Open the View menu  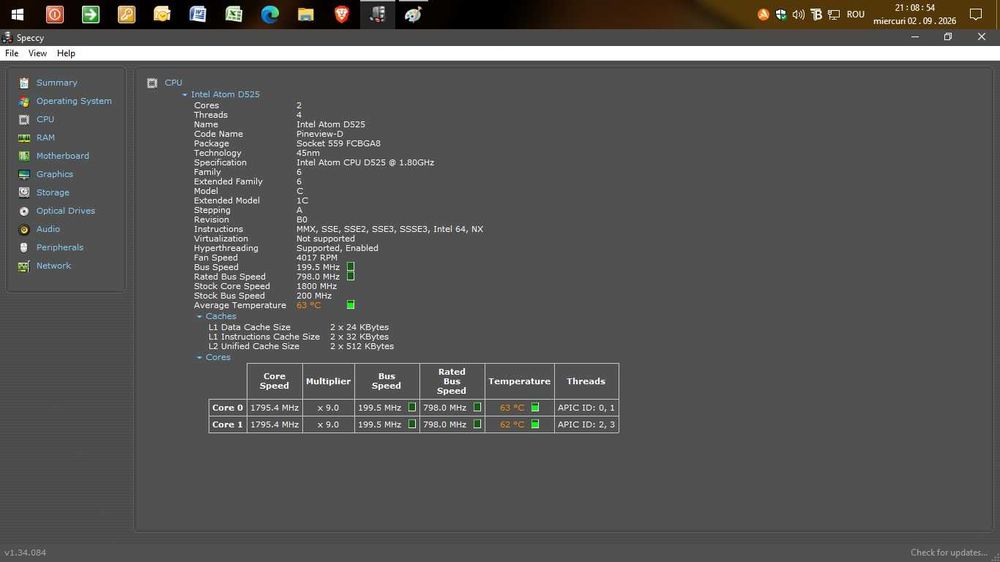pyautogui.click(x=37, y=53)
